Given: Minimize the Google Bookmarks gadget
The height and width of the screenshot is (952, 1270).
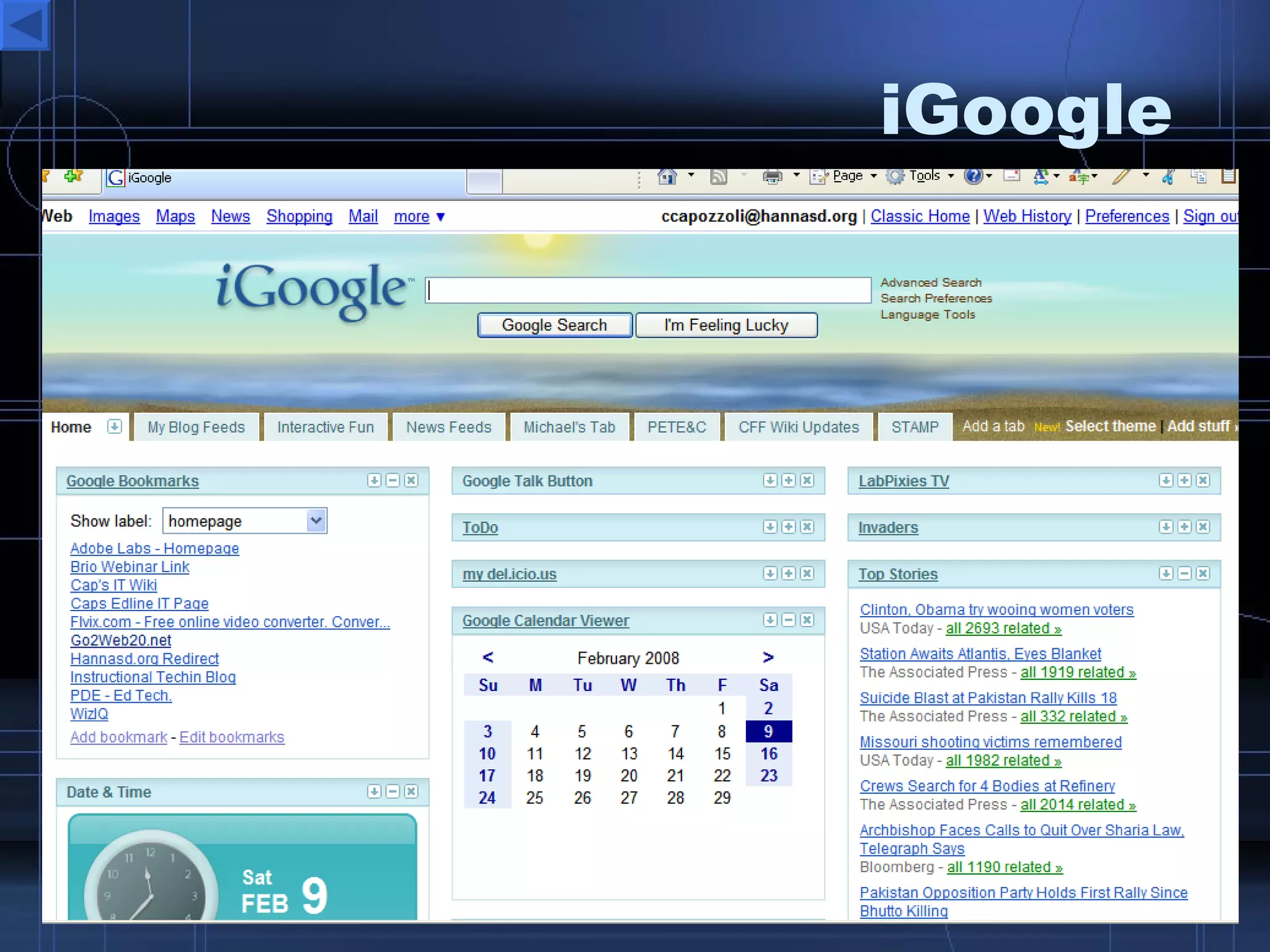Looking at the screenshot, I should coord(393,480).
